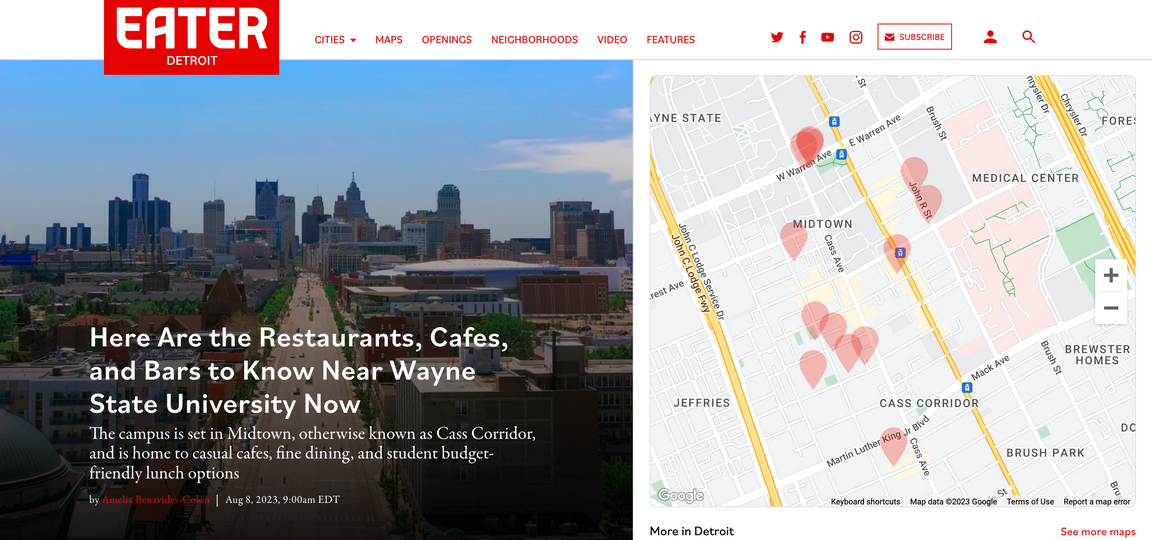Expand the Cities dropdown menu

click(335, 40)
